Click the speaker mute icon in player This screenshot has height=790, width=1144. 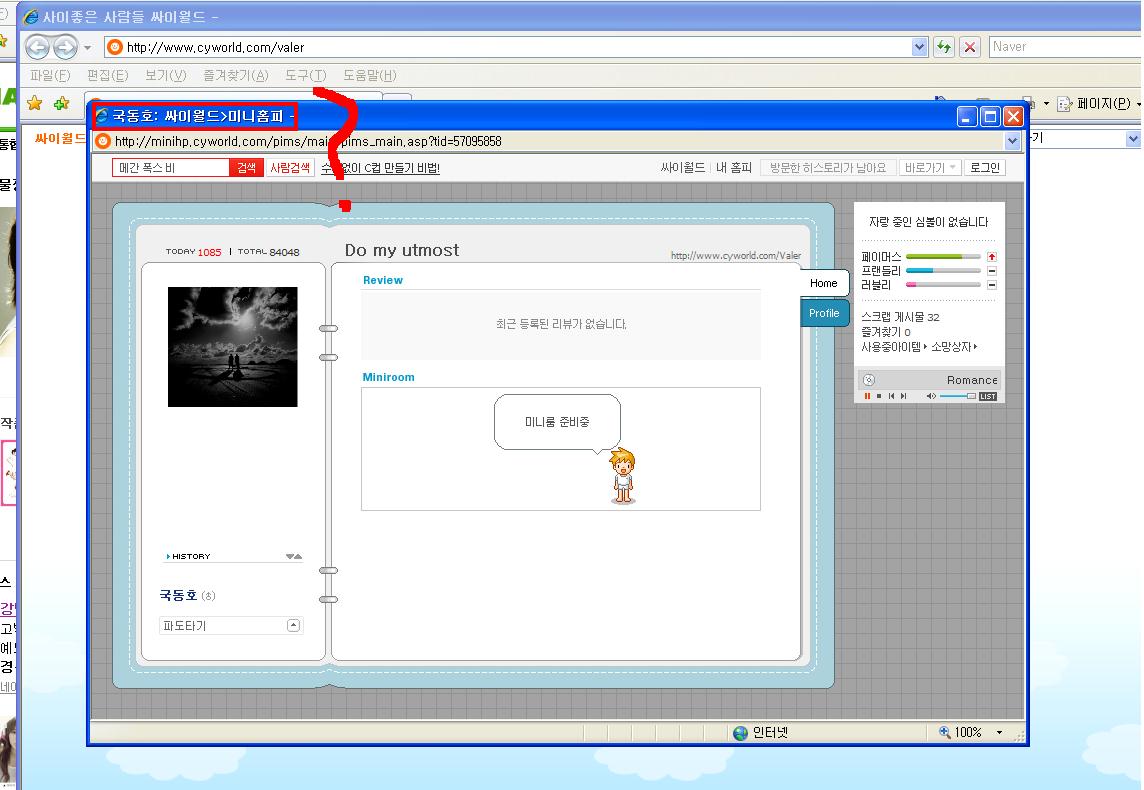coord(930,397)
